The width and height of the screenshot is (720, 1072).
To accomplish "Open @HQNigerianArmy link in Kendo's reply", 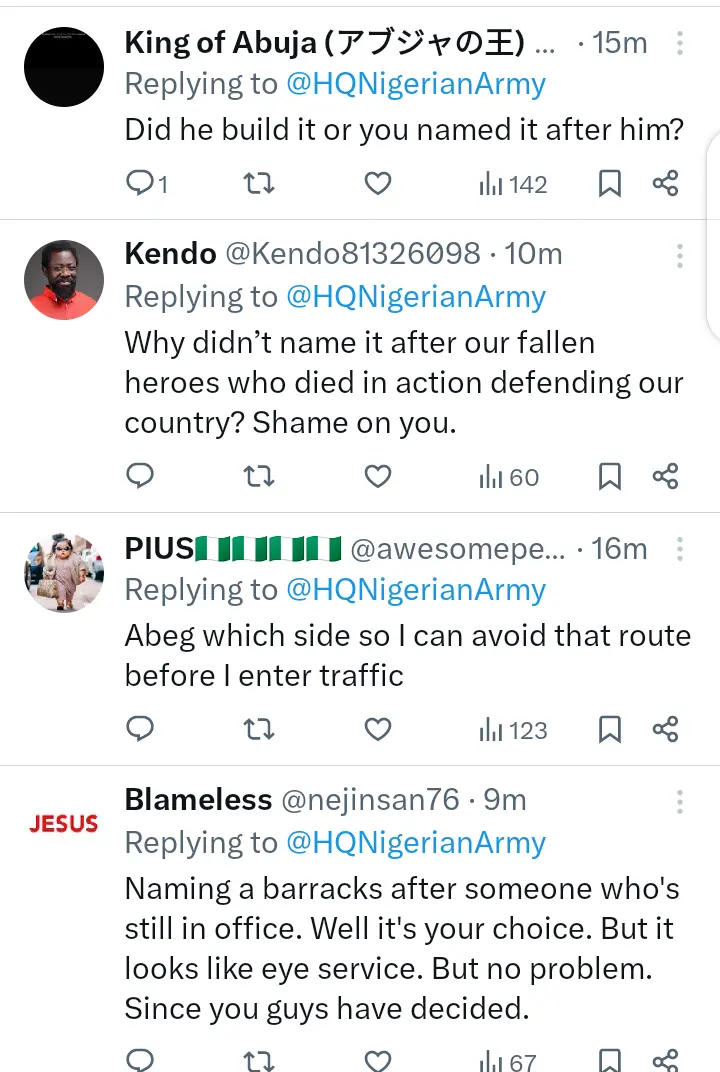I will [x=416, y=297].
